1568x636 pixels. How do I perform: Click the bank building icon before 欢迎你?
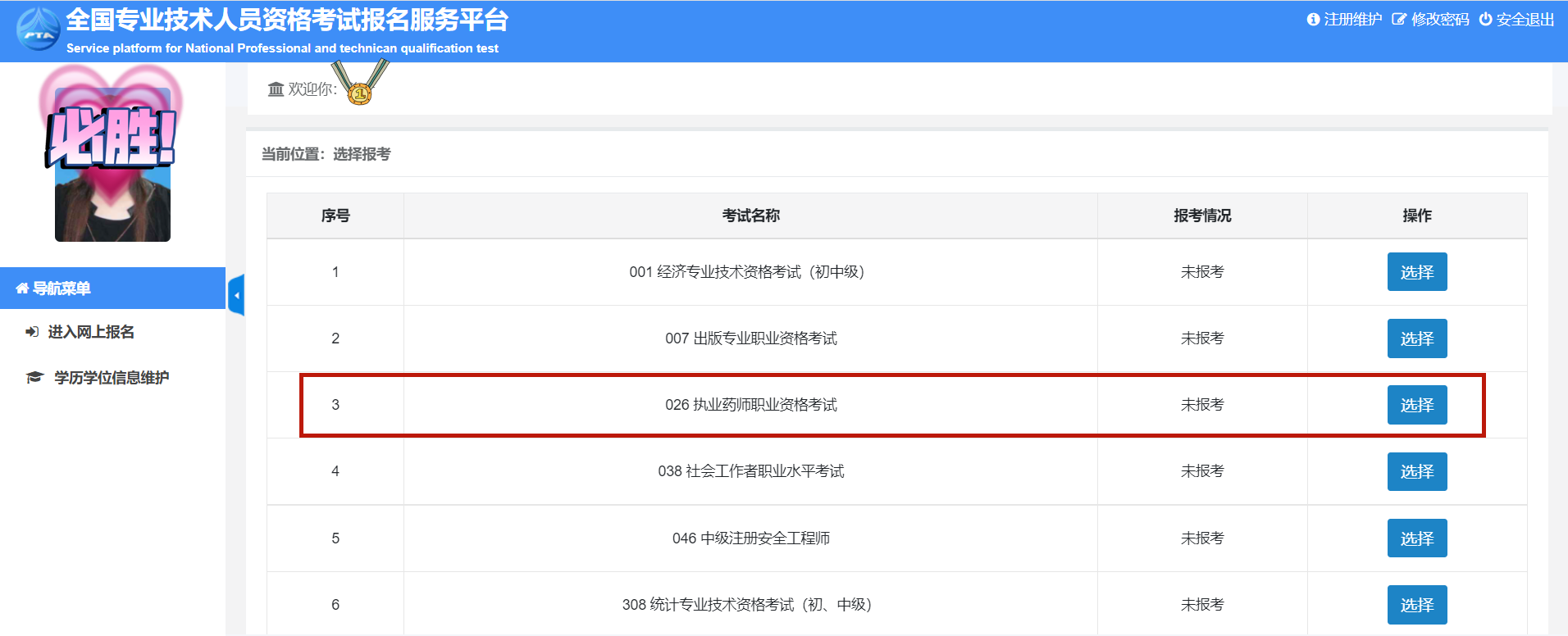click(276, 89)
